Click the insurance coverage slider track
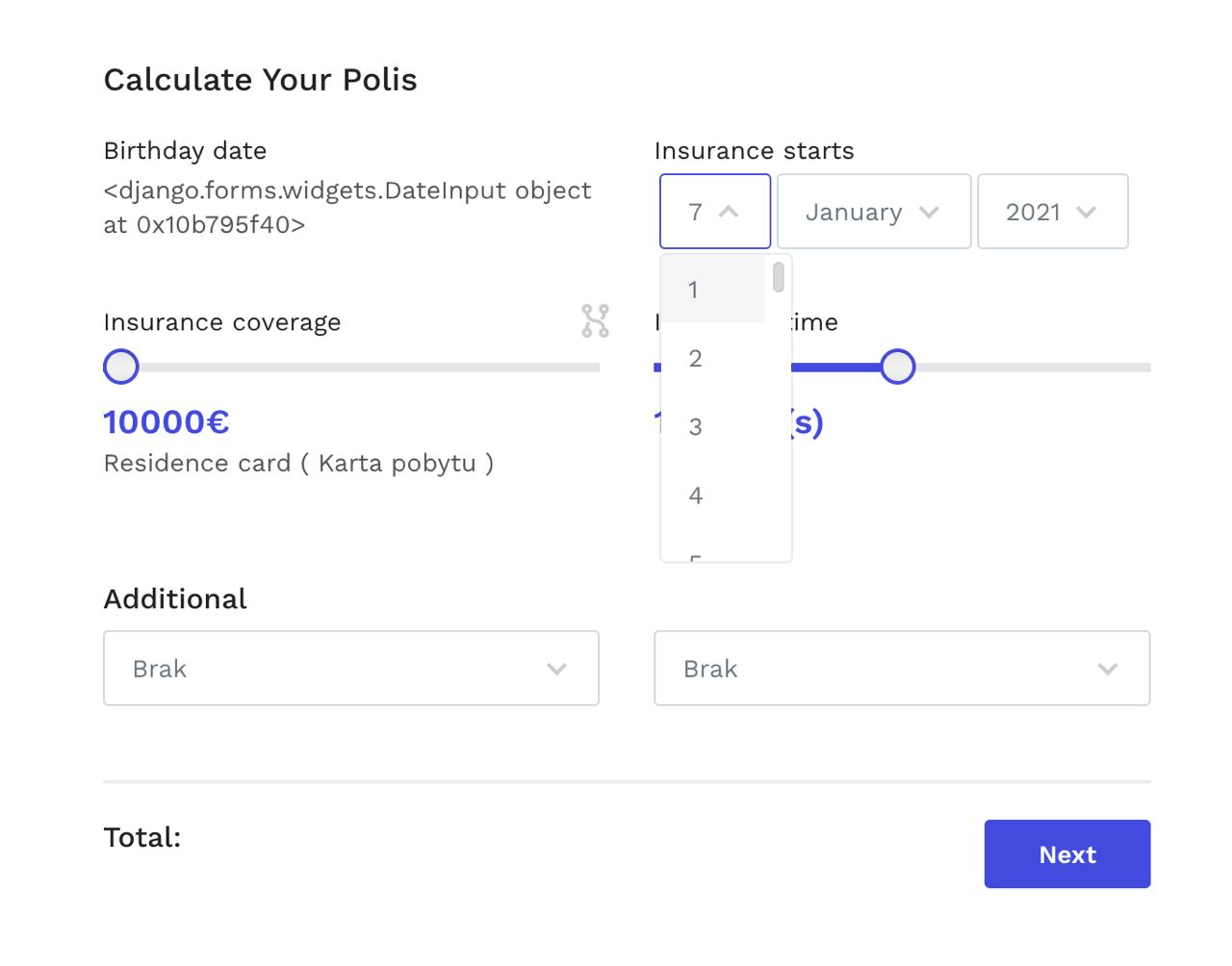The height and width of the screenshot is (966, 1232). 351,368
